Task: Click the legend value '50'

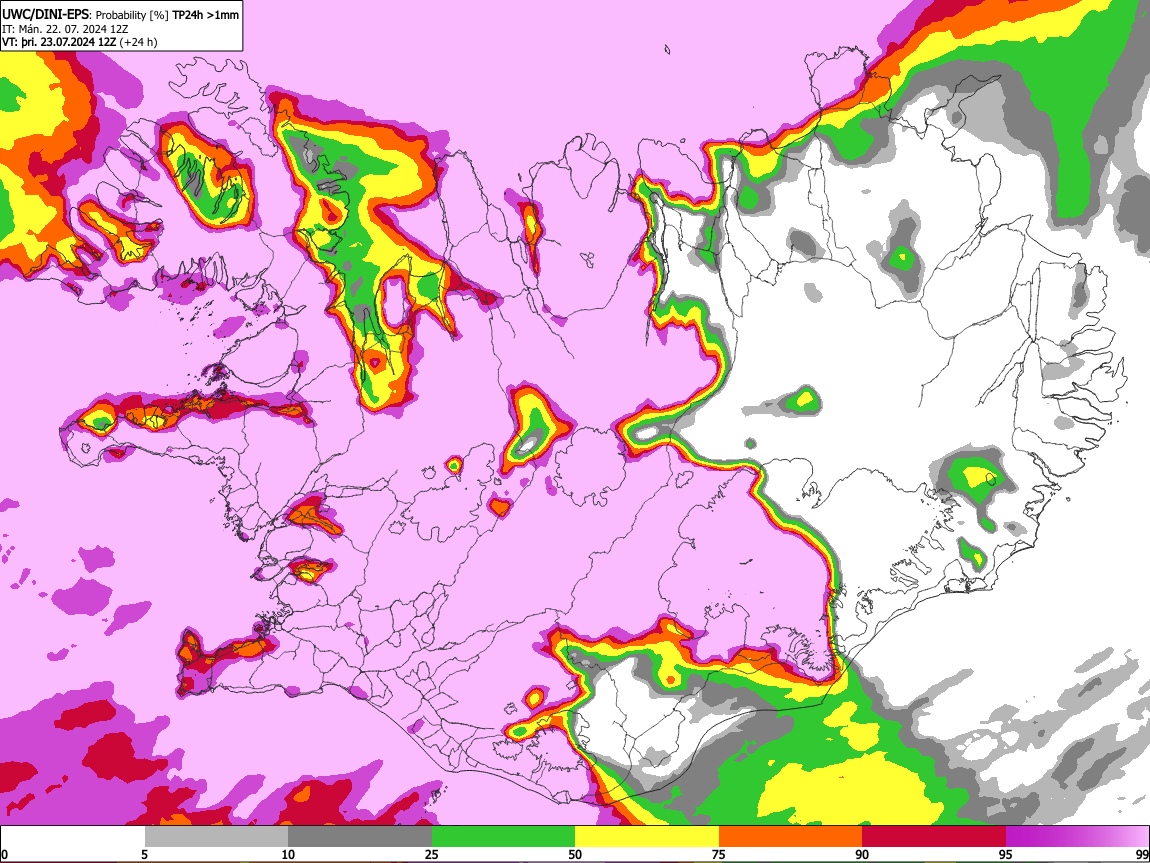Action: (x=575, y=854)
